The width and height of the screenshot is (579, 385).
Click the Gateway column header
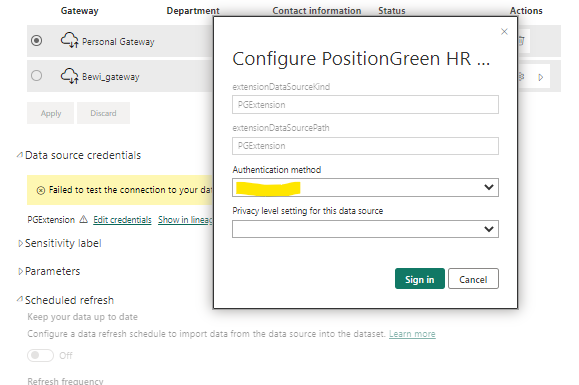tap(79, 11)
